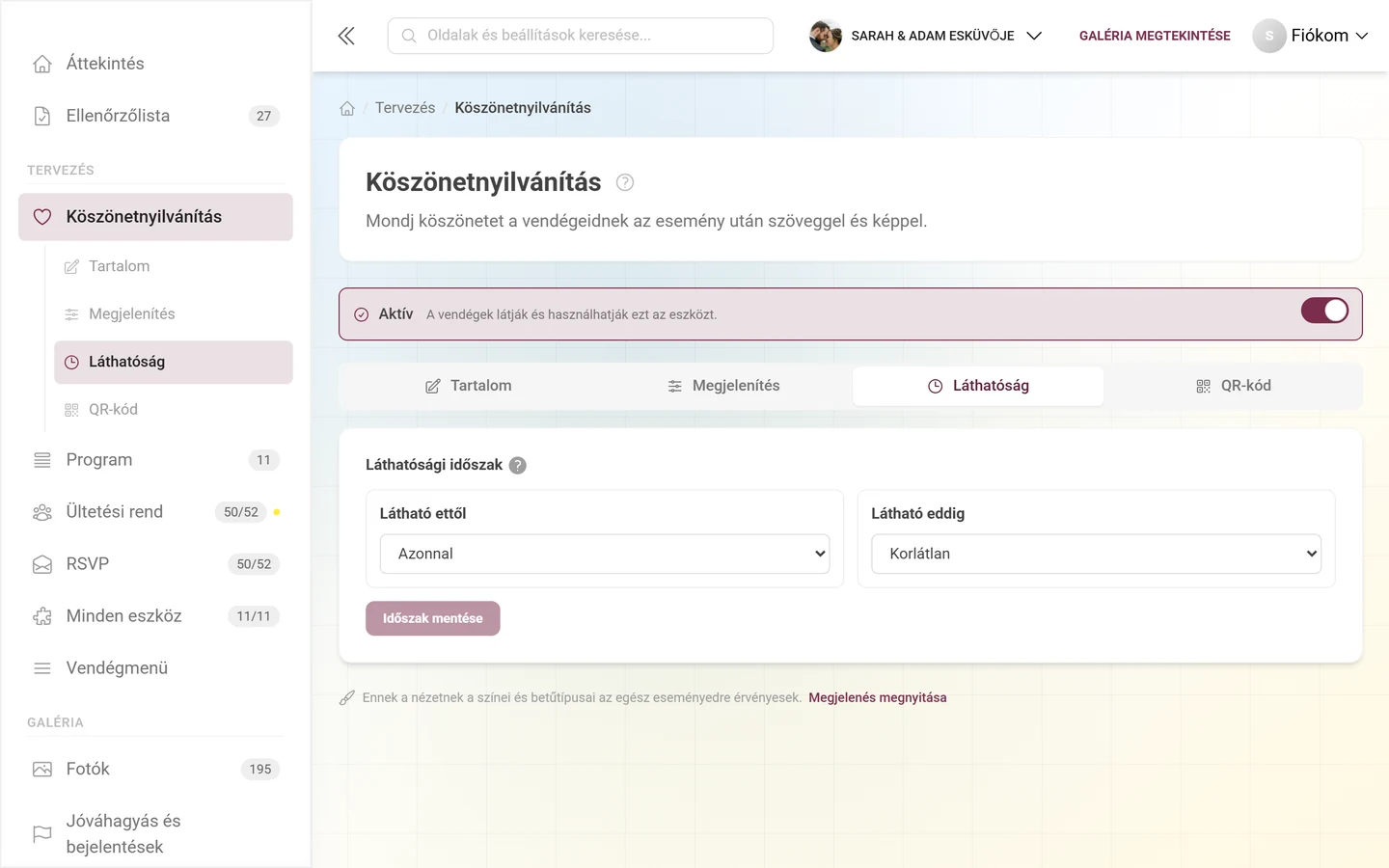Click Tervezés in the breadcrumb
1389x868 pixels.
(x=405, y=108)
